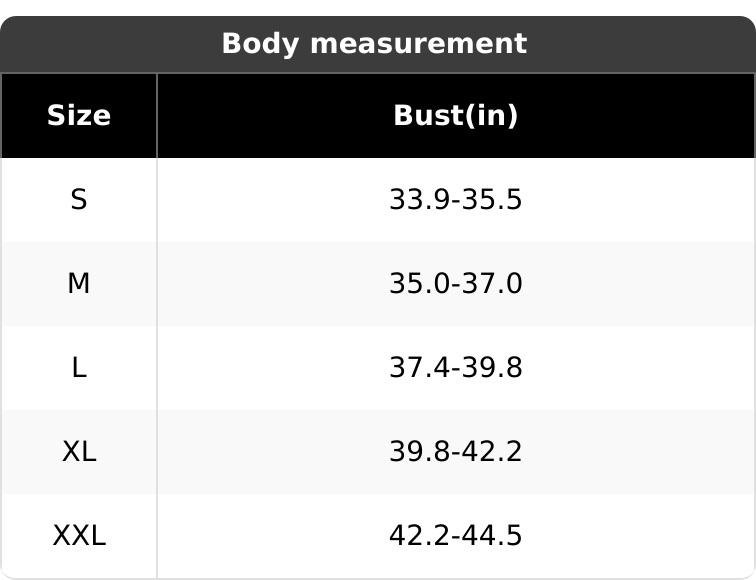
Task: Select the Bust(in) column header
Action: tap(455, 116)
